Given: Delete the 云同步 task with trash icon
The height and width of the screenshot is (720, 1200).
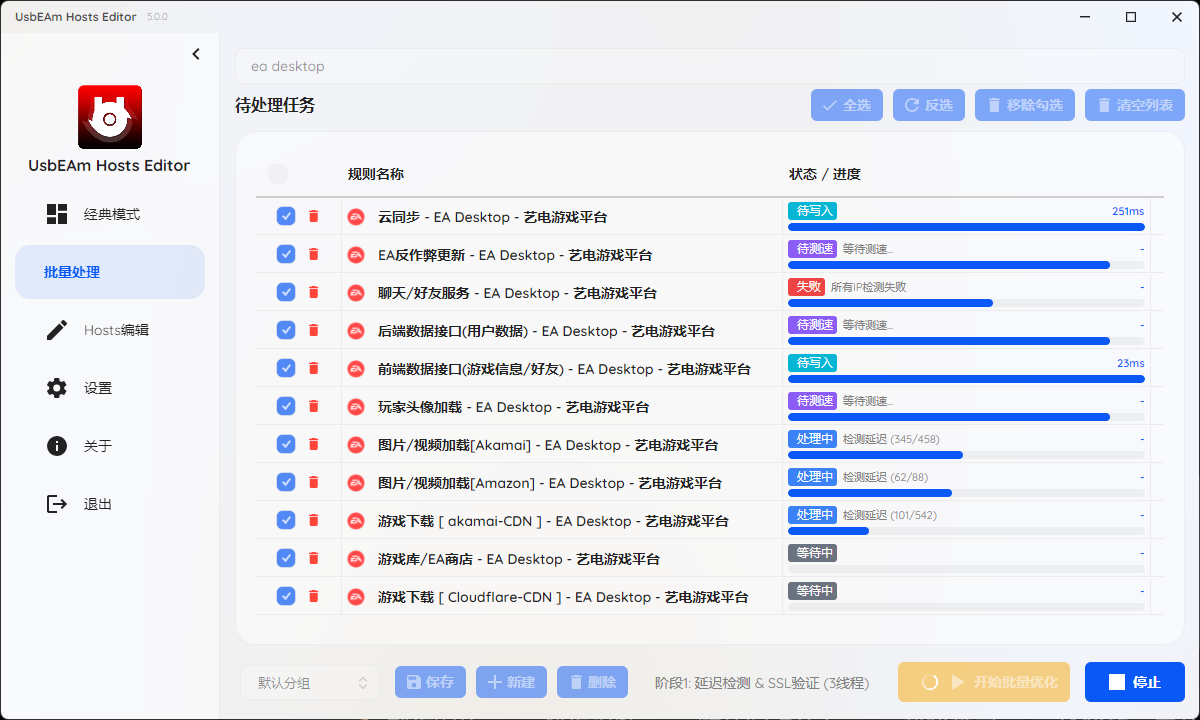Looking at the screenshot, I should coord(313,216).
